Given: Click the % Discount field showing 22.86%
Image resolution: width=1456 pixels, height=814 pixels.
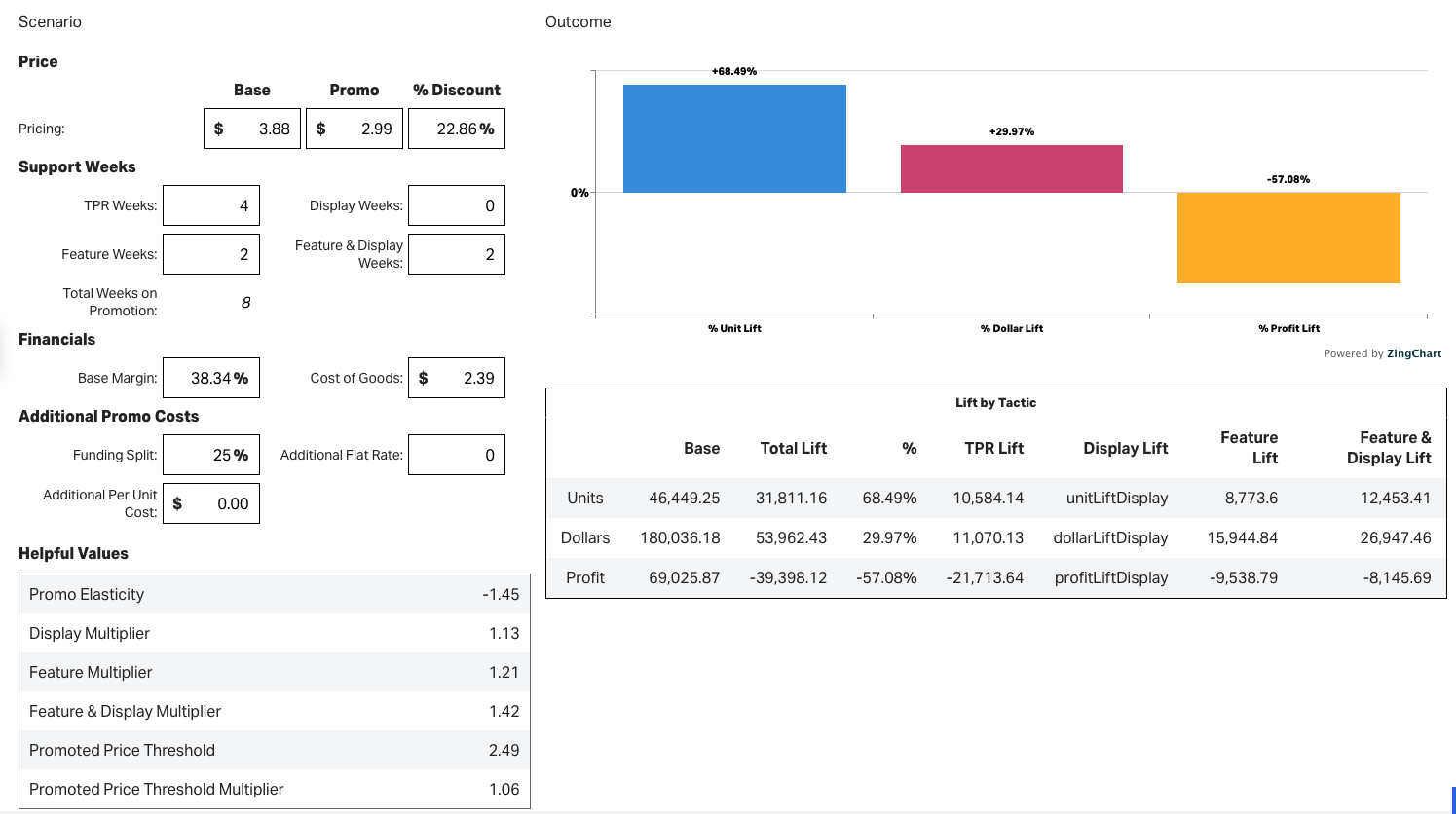Looking at the screenshot, I should [x=456, y=128].
